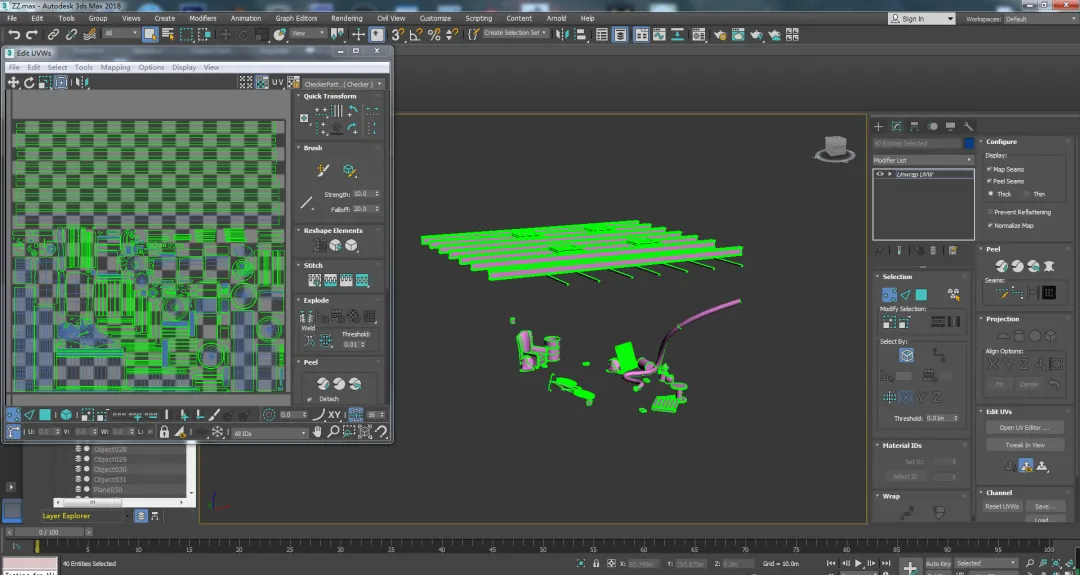Open the Rendering menu
This screenshot has height=575, width=1080.
[x=346, y=18]
